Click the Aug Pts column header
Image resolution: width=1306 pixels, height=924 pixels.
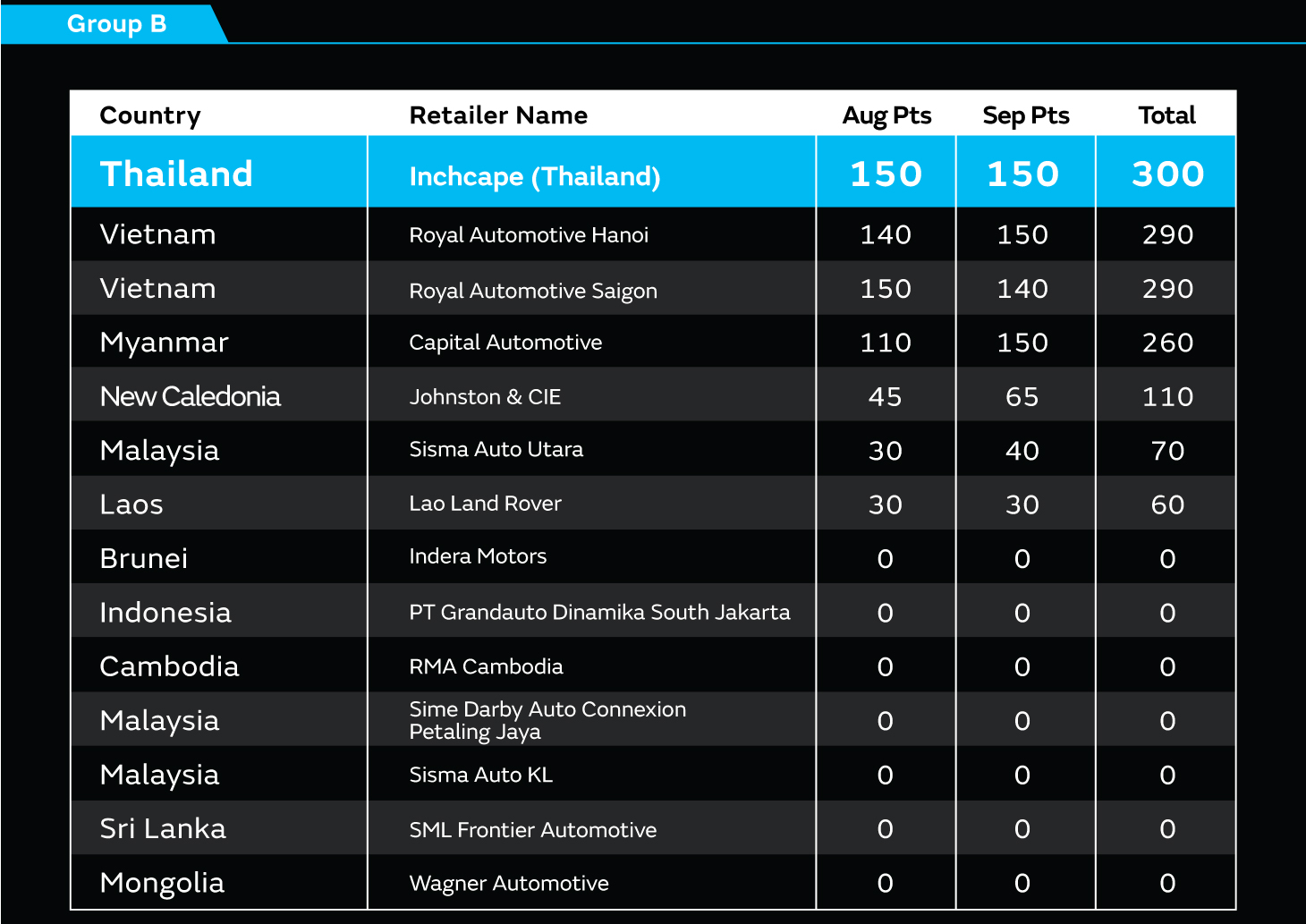click(x=886, y=115)
